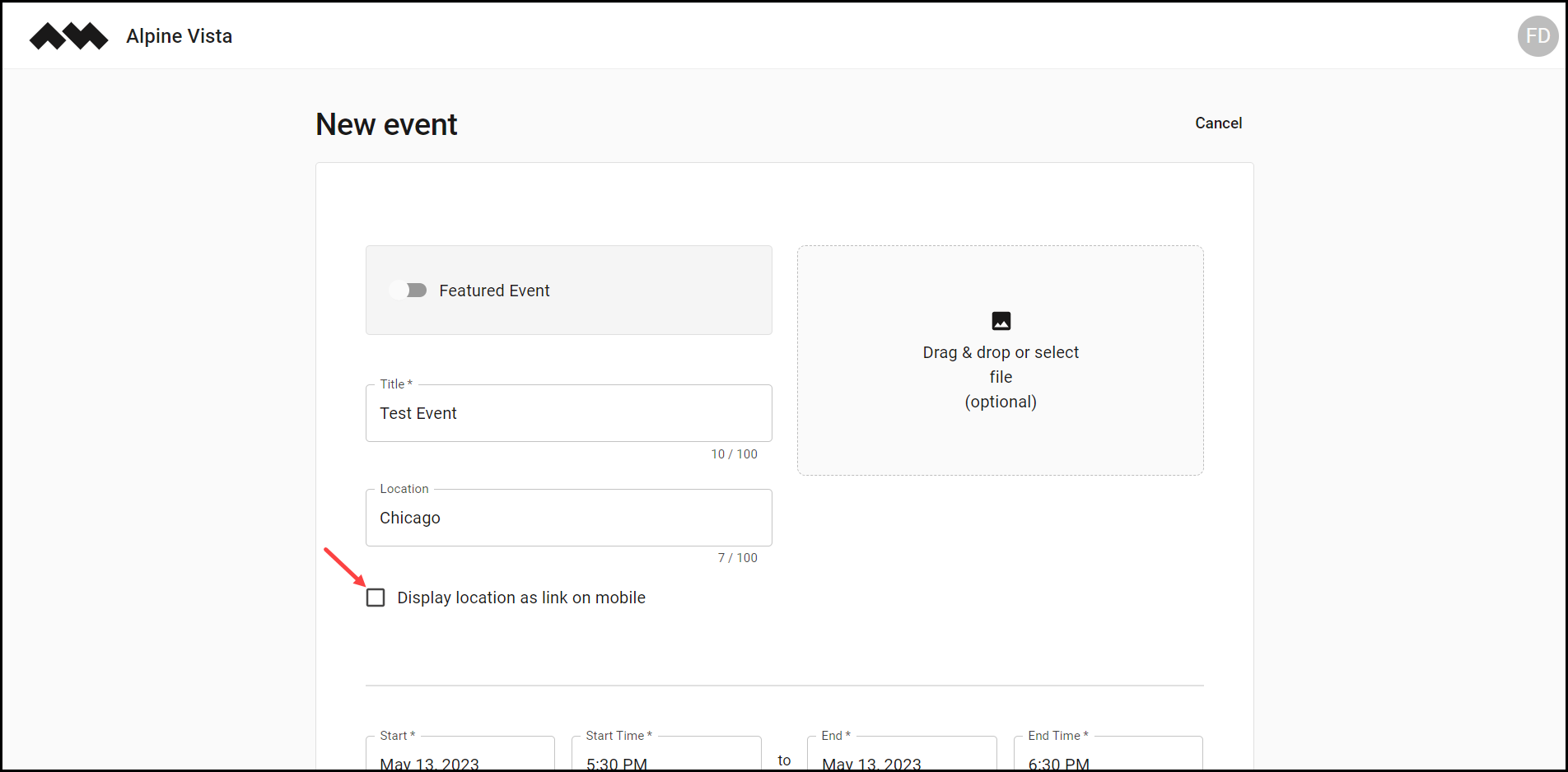Open the FD profile avatar
1568x772 pixels.
(1537, 35)
